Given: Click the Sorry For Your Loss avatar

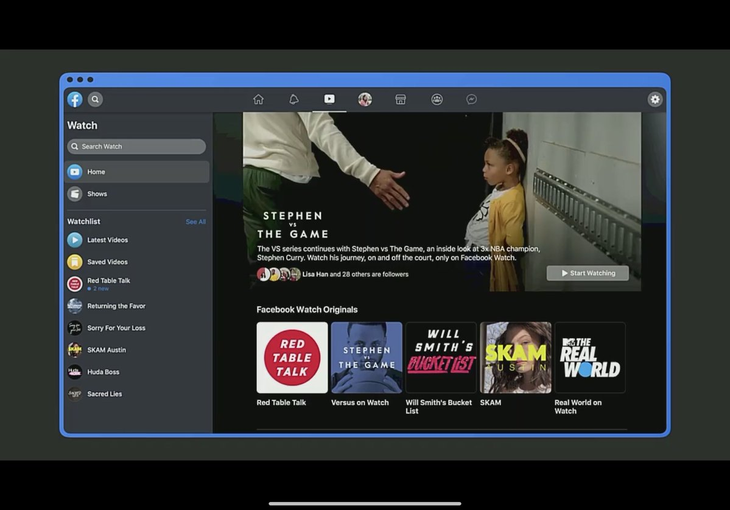Looking at the screenshot, I should coord(74,328).
